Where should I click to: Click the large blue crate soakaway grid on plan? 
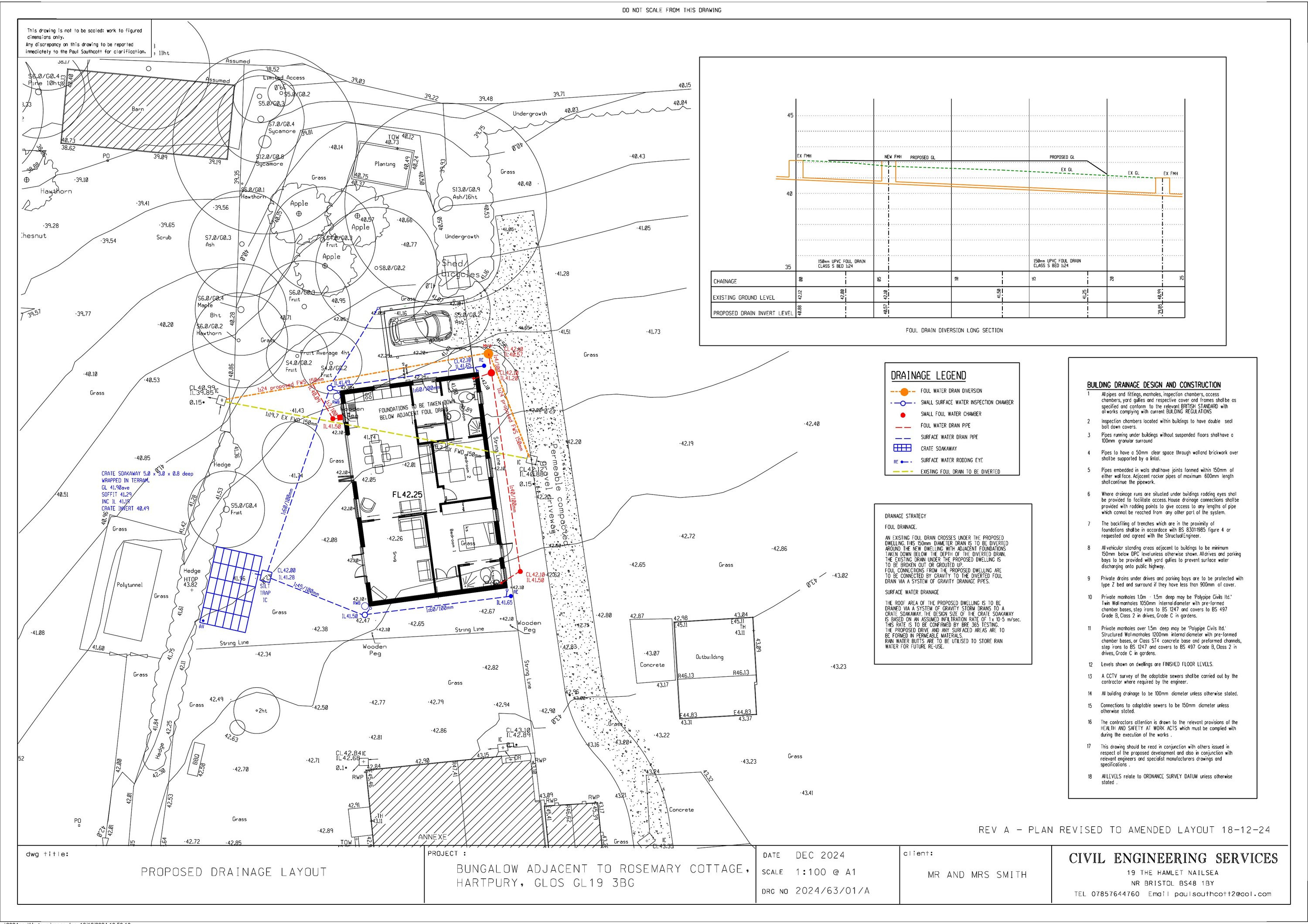point(231,589)
